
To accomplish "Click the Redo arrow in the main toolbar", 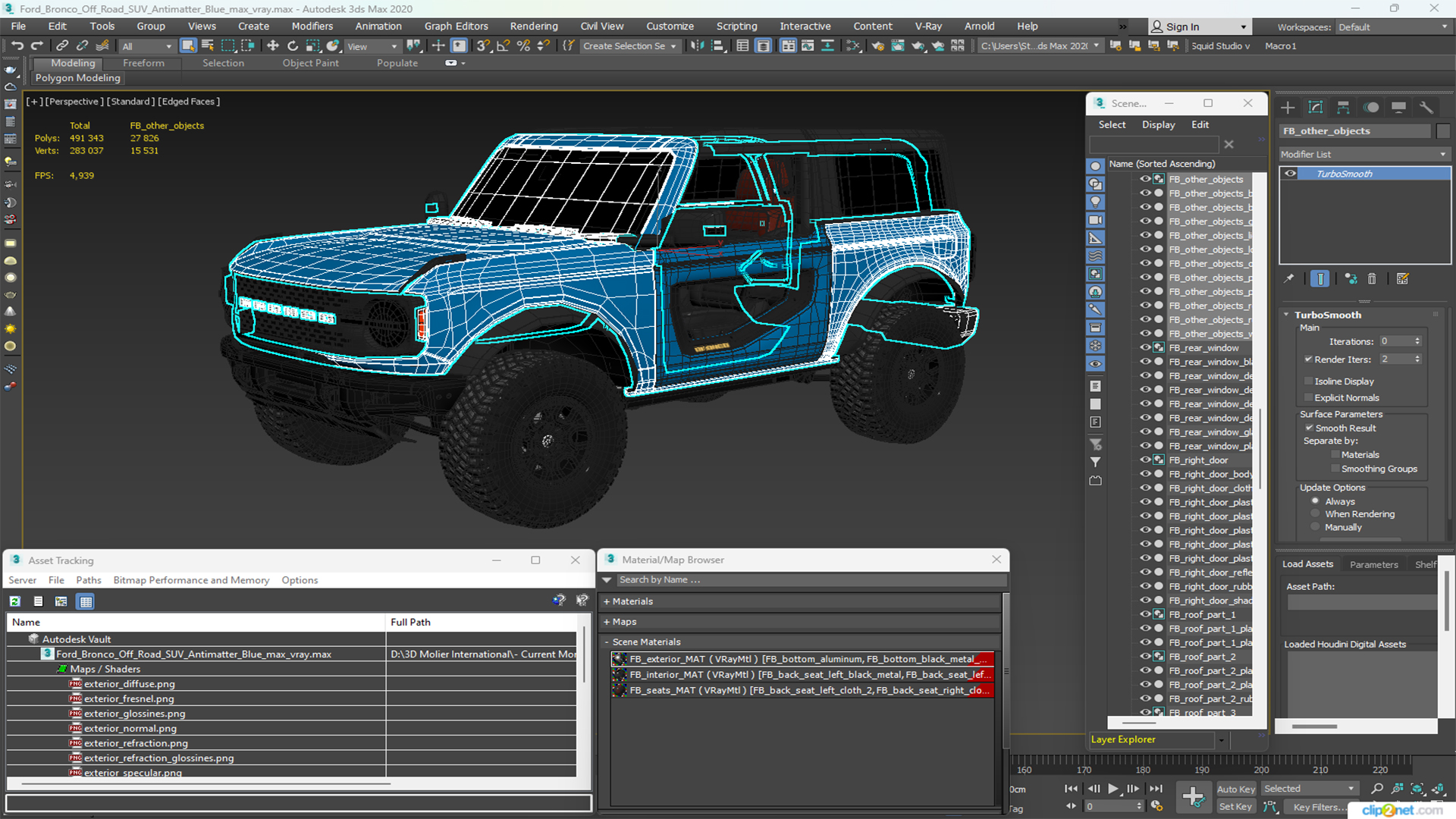I will coord(36,46).
